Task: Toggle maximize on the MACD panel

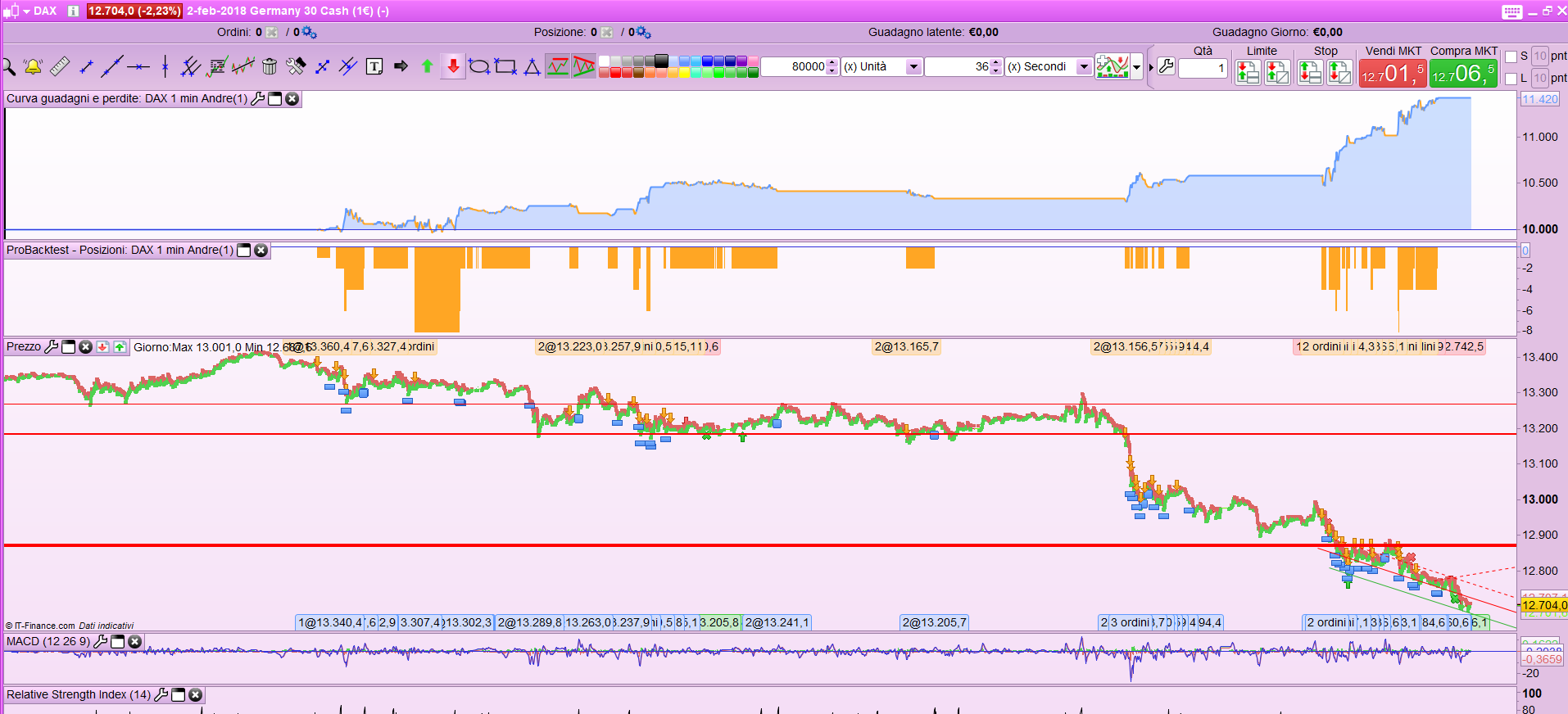Action: coord(118,642)
